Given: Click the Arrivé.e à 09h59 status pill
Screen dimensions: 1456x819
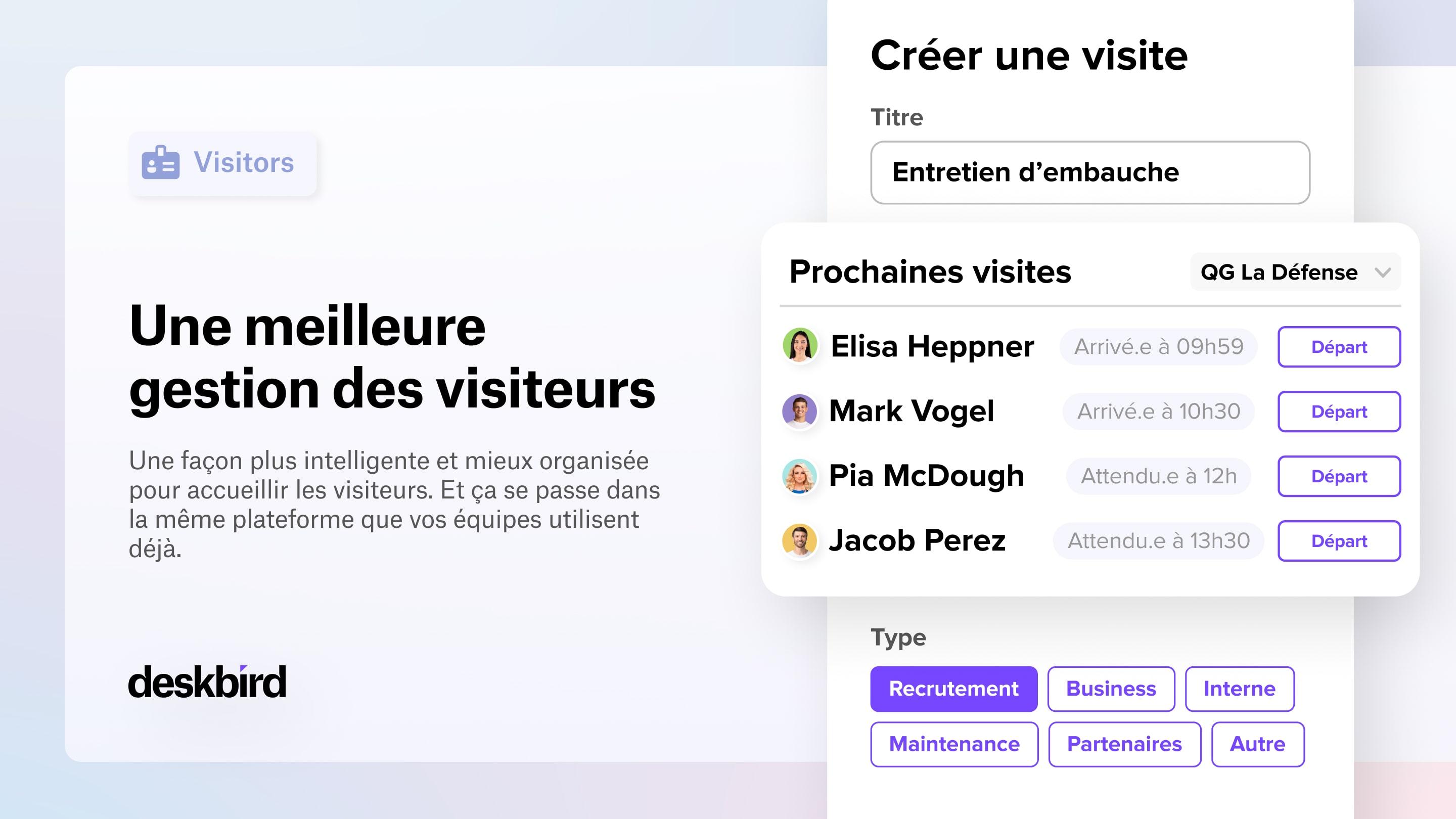Looking at the screenshot, I should (1158, 346).
